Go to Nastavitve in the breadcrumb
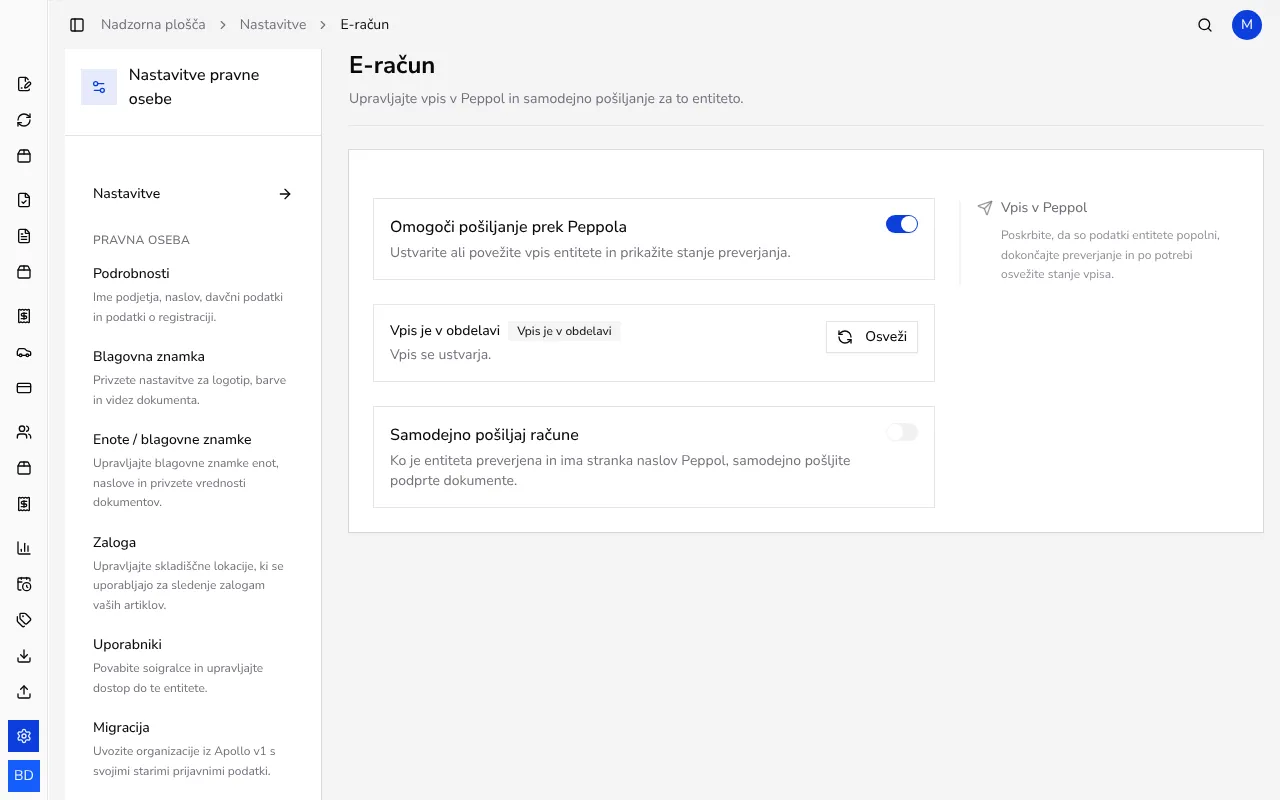This screenshot has height=800, width=1280. 273,25
